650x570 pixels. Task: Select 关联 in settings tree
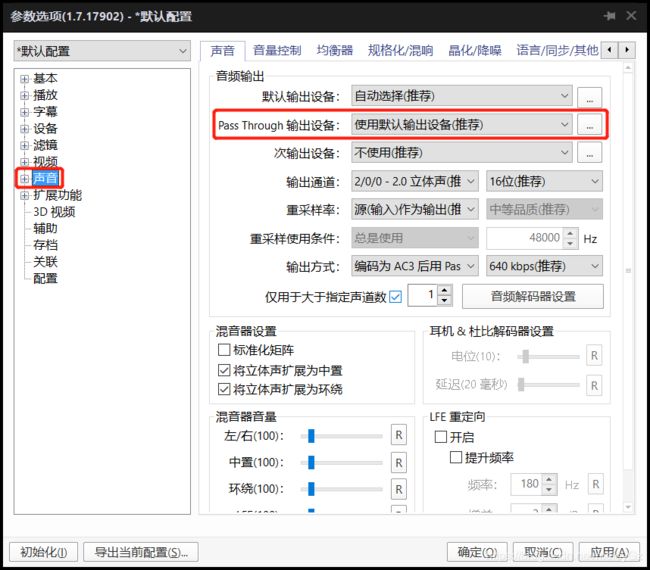pyautogui.click(x=45, y=262)
